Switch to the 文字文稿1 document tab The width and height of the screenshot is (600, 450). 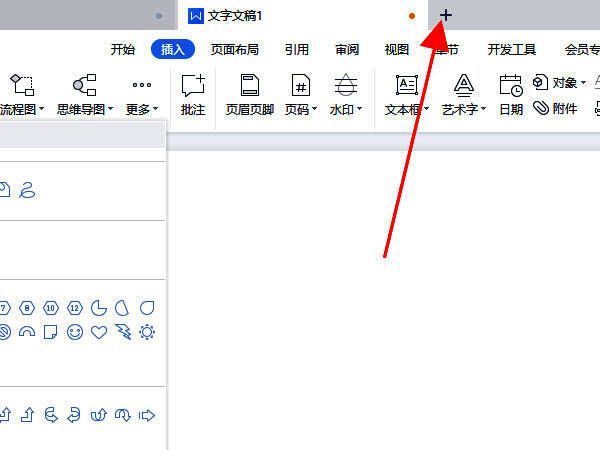tap(235, 16)
